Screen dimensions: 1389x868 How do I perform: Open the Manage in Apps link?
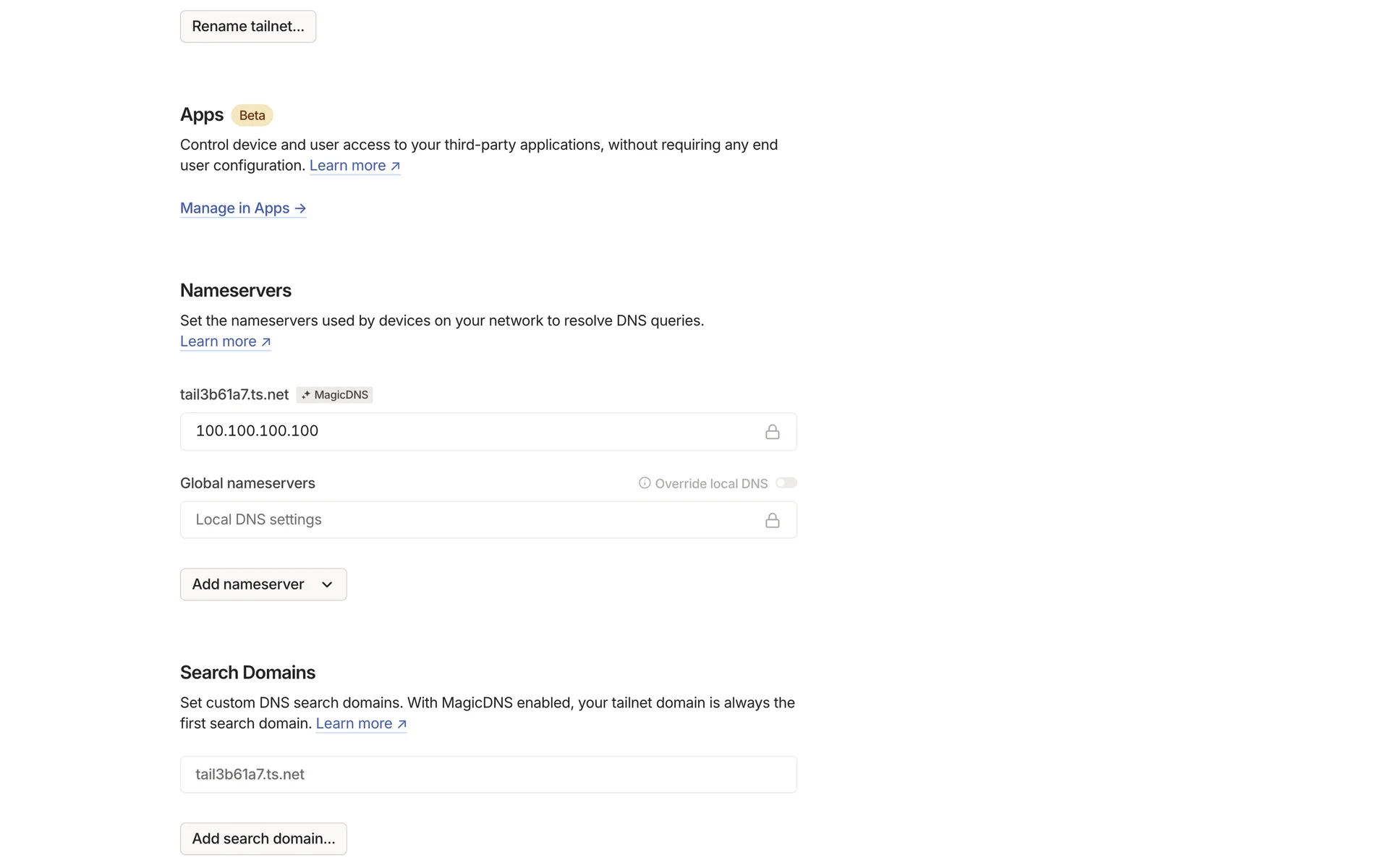pyautogui.click(x=243, y=208)
